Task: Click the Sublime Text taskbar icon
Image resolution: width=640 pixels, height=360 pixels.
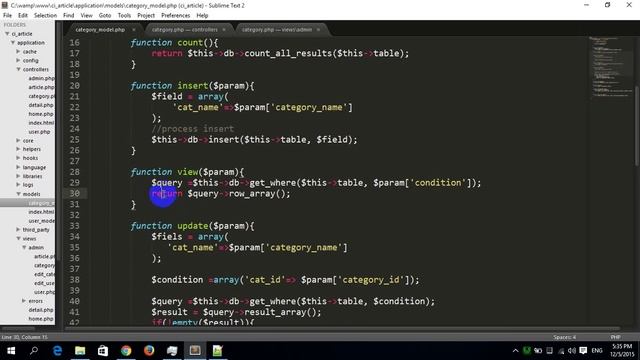Action: click(195, 351)
